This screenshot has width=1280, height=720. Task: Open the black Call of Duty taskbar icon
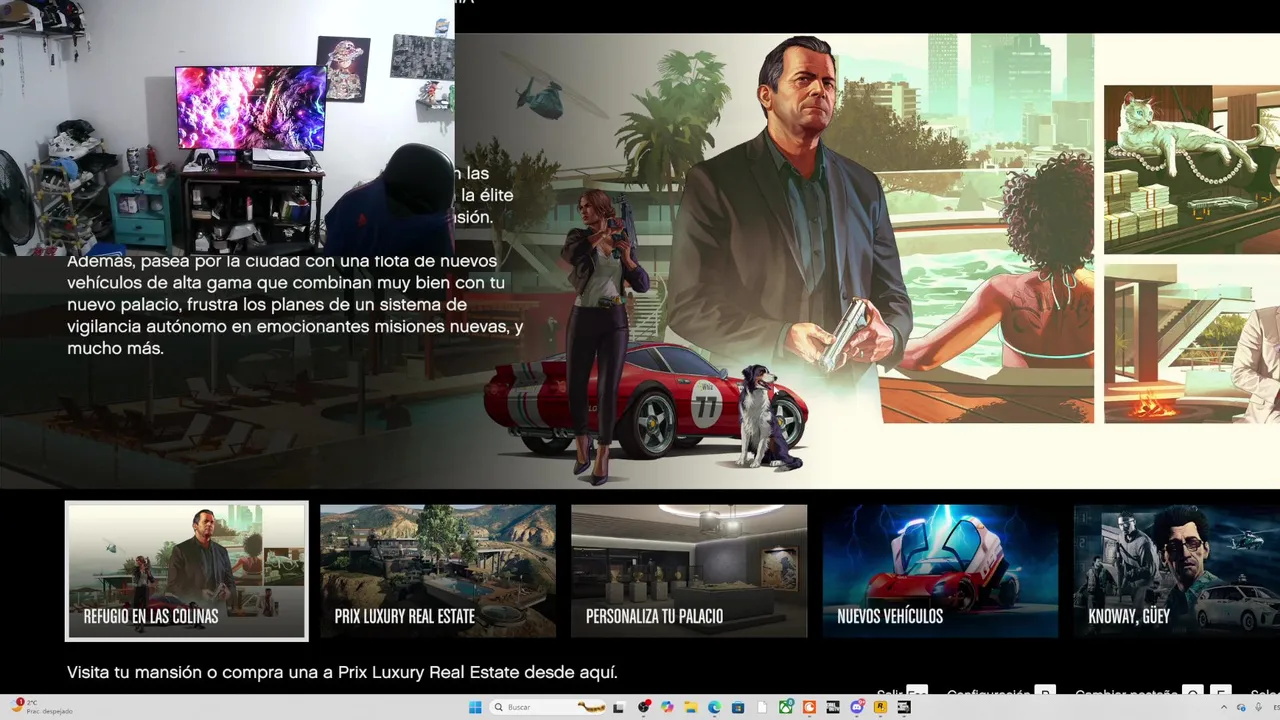(832, 707)
